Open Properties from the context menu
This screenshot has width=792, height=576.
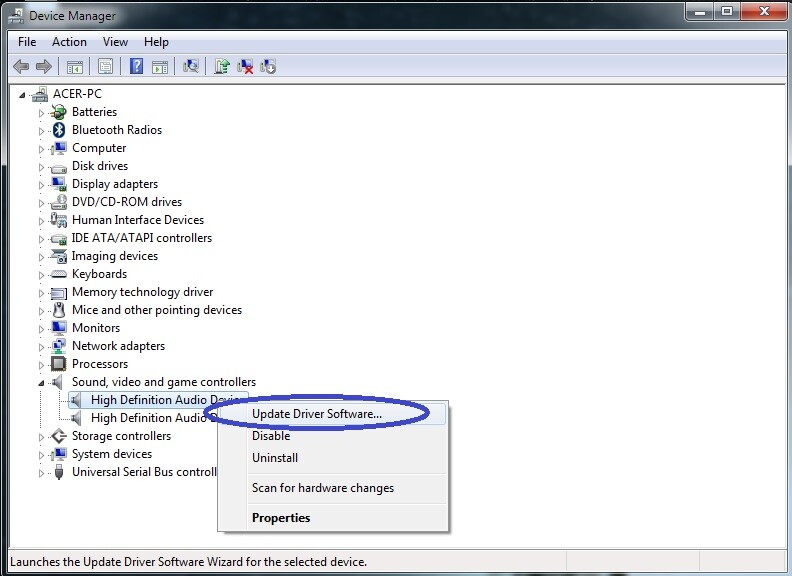coord(333,518)
